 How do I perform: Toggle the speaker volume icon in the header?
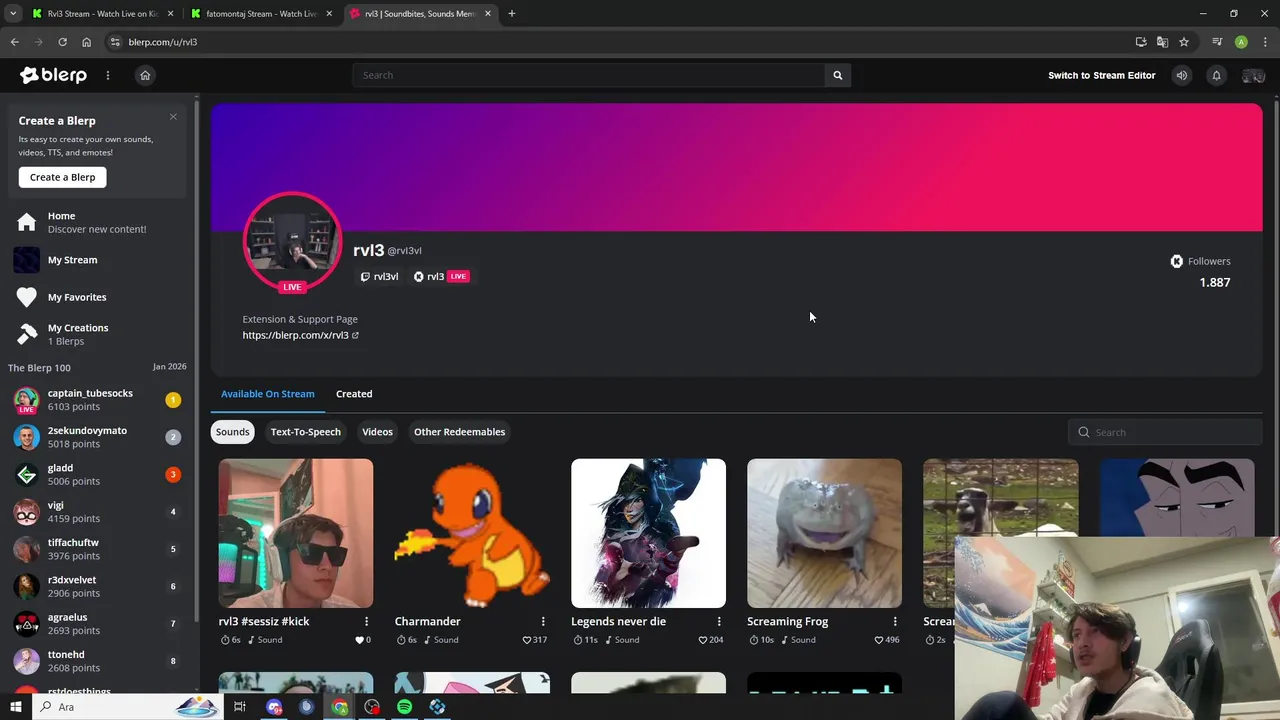(1182, 75)
